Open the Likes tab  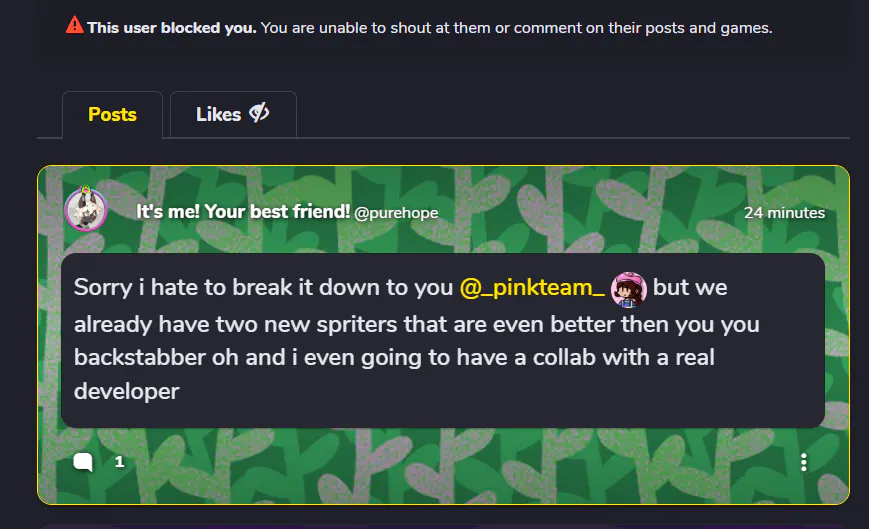(233, 115)
